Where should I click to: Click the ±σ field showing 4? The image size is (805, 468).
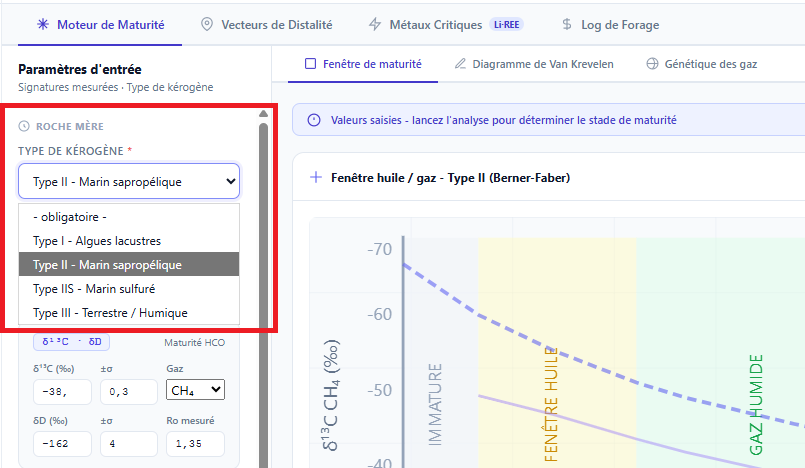click(x=129, y=444)
